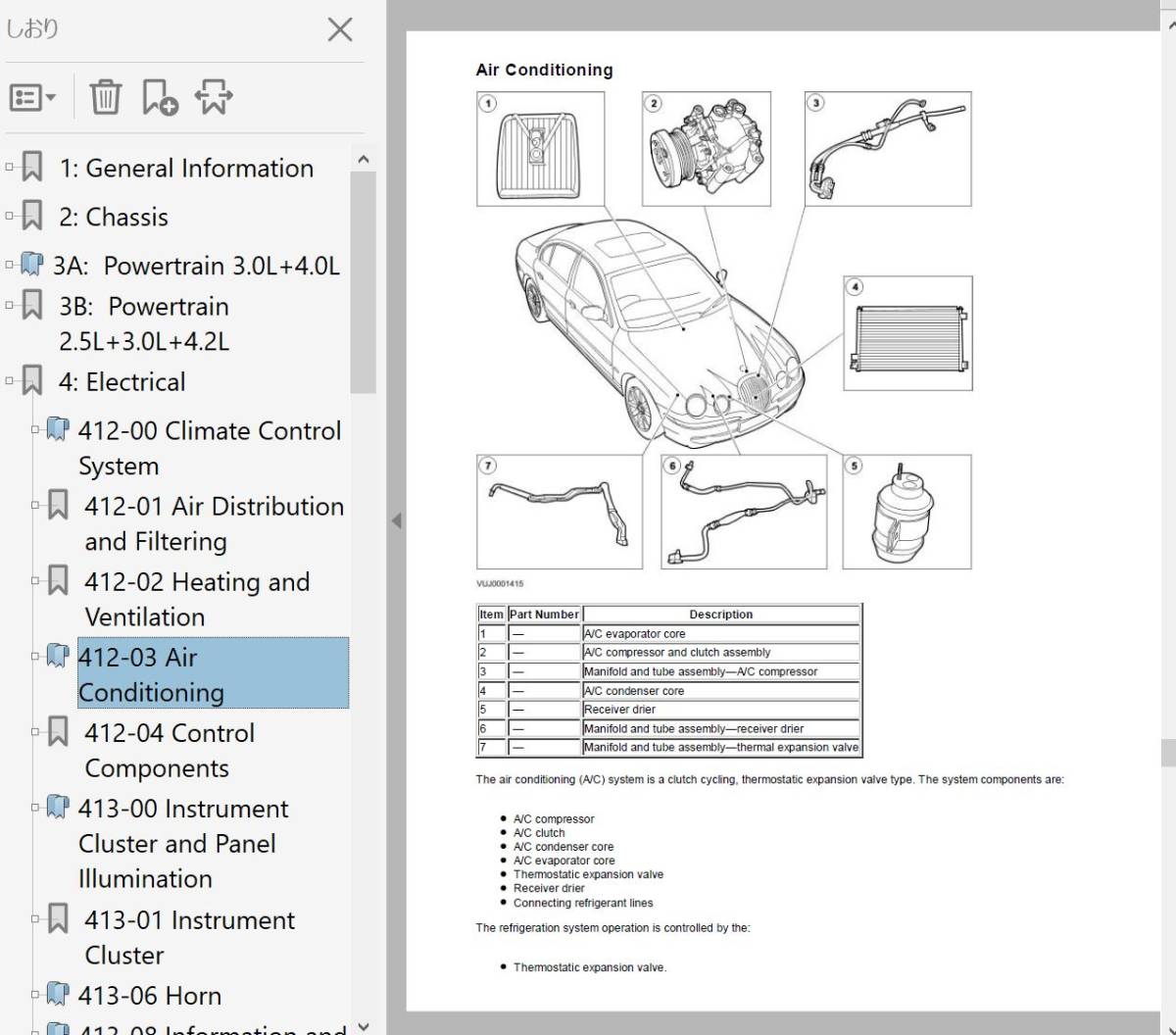
Task: Click bookmark icon beside 2: Chassis
Action: [x=32, y=216]
